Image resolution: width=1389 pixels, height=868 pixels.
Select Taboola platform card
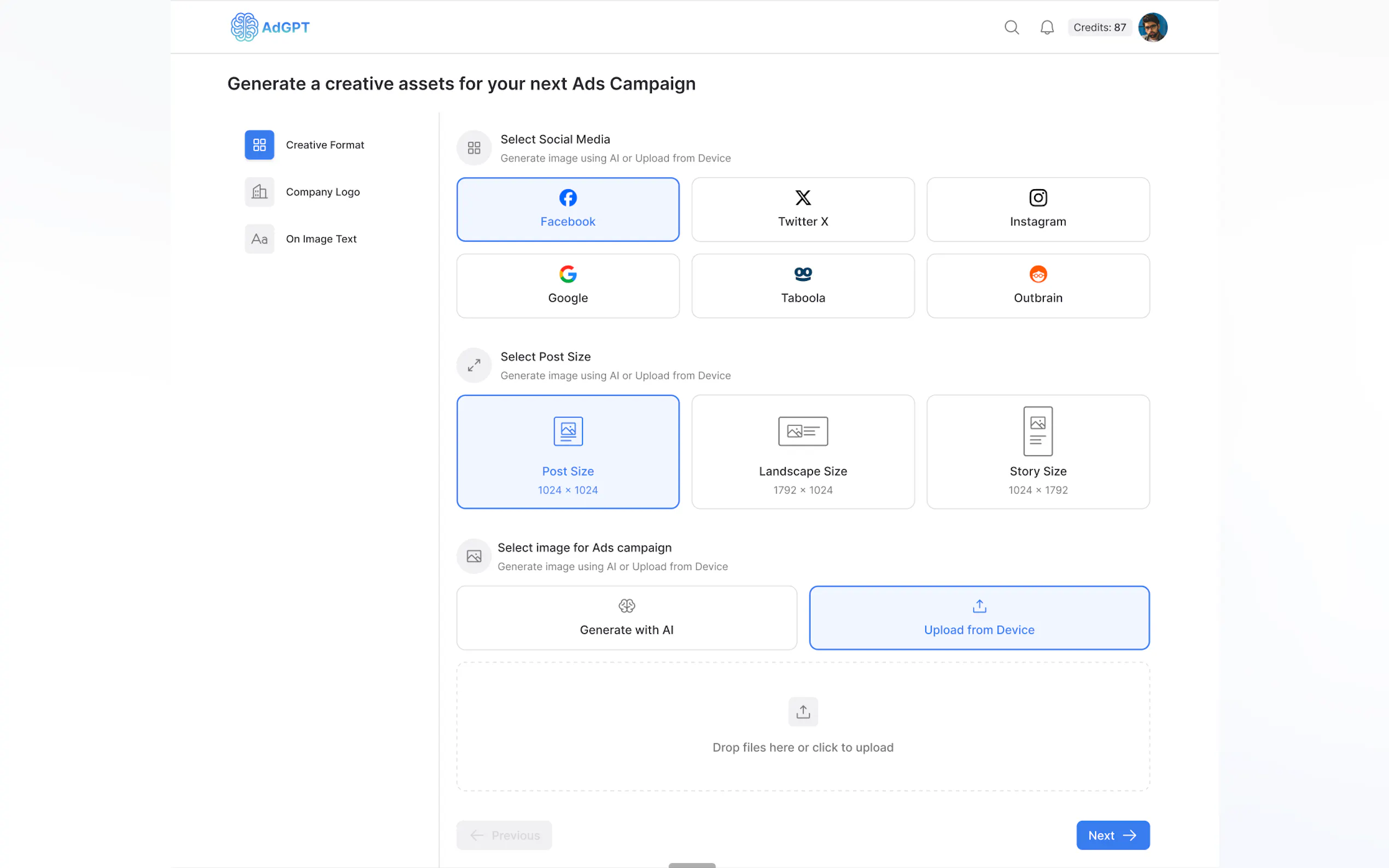point(802,286)
